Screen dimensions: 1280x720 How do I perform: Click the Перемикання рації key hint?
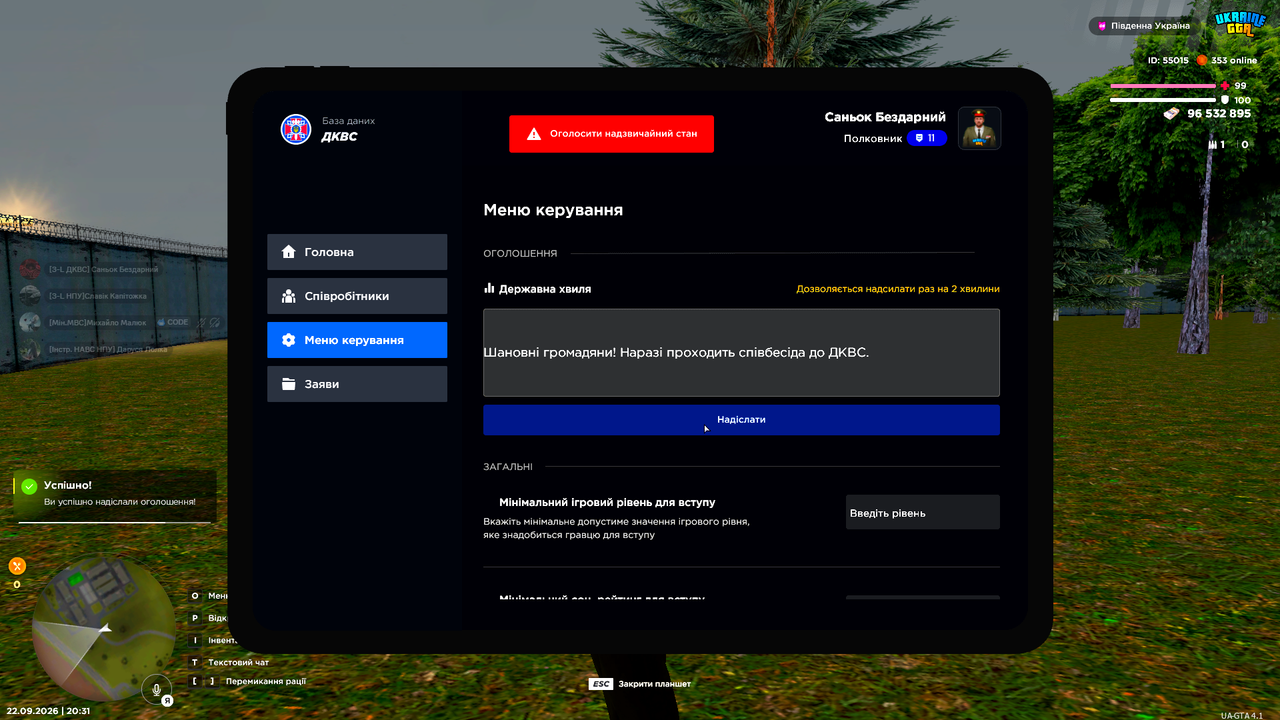249,681
